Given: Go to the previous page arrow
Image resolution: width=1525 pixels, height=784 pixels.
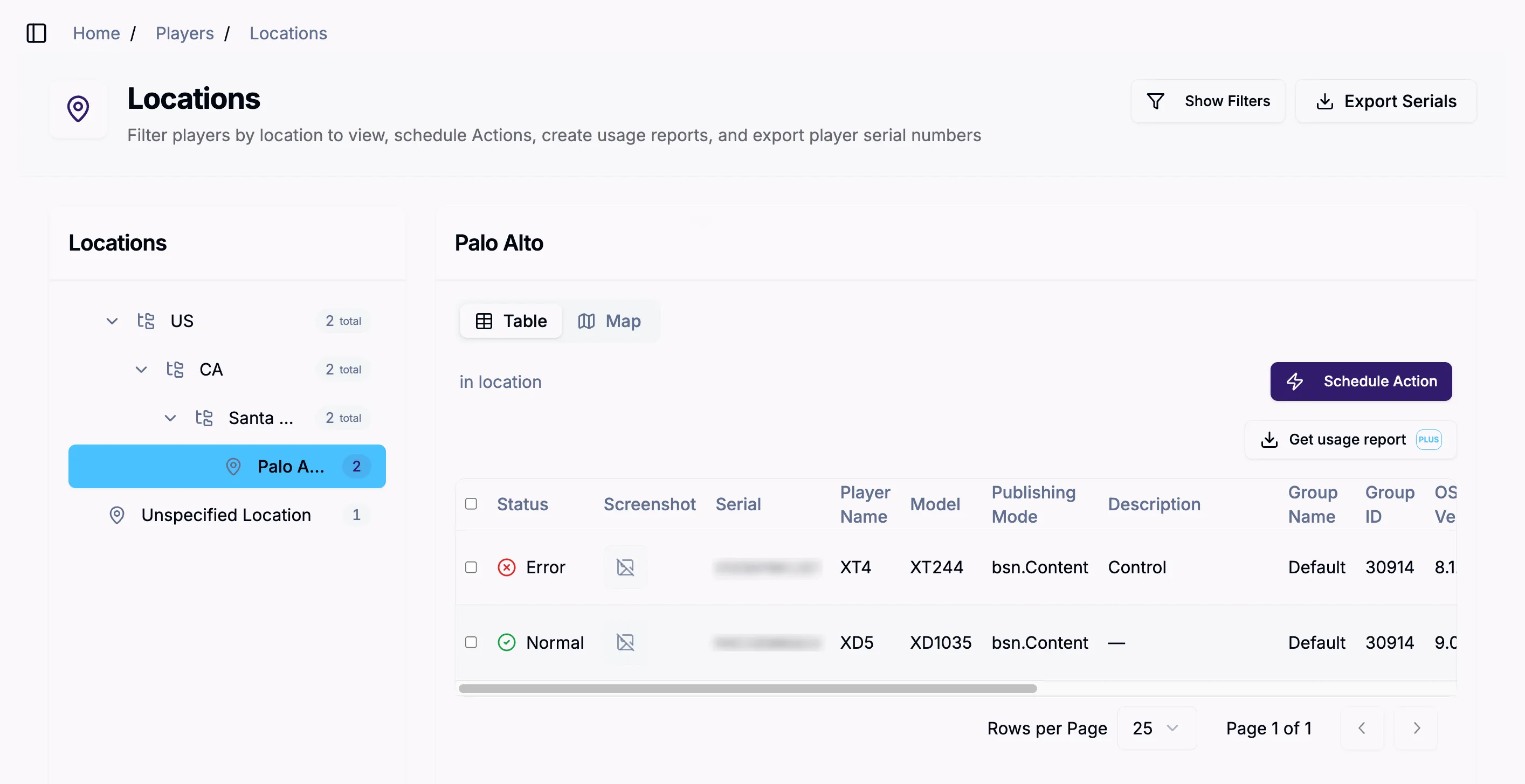Looking at the screenshot, I should pos(1362,728).
